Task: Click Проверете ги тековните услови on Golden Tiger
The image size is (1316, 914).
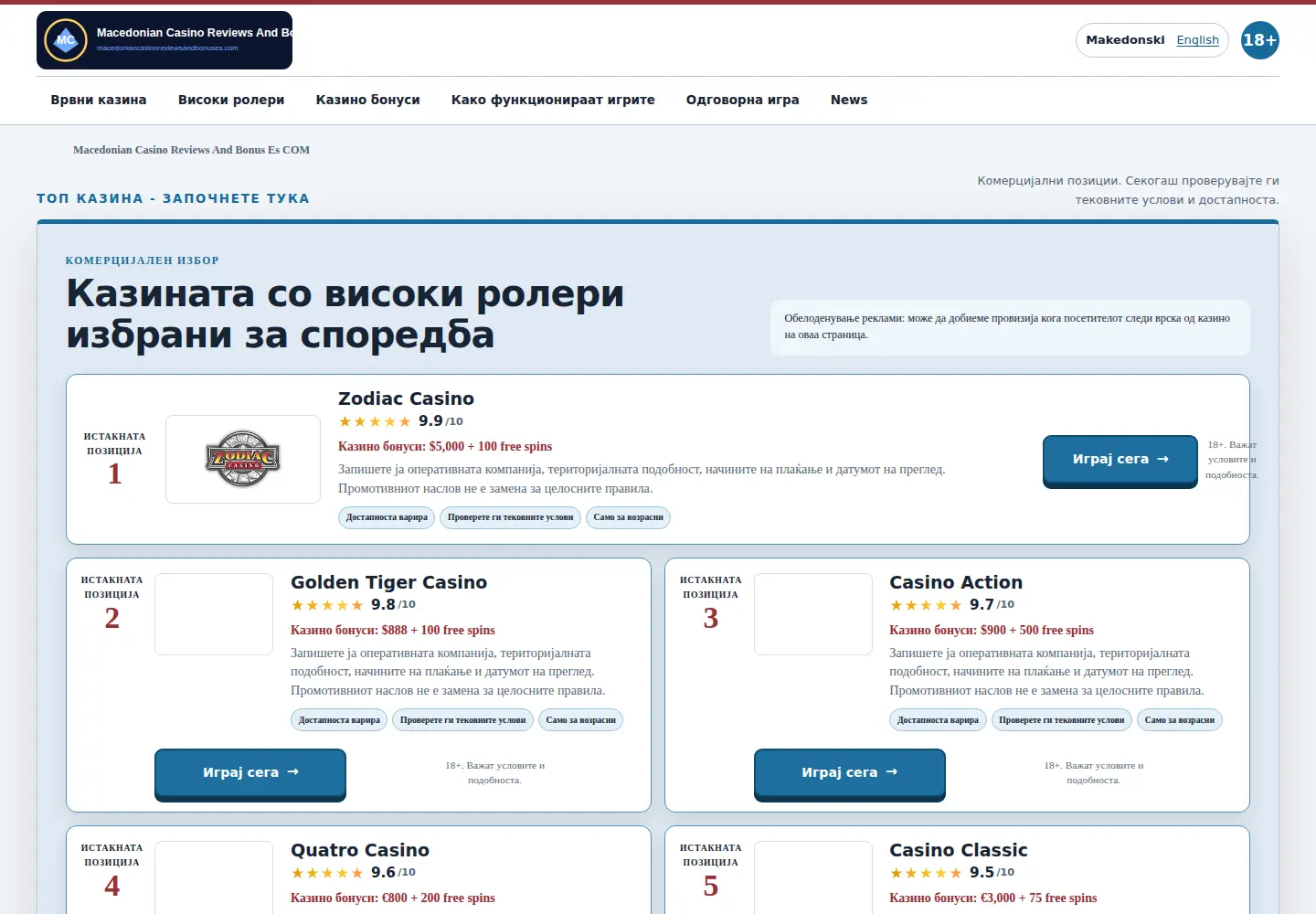Action: coord(463,720)
